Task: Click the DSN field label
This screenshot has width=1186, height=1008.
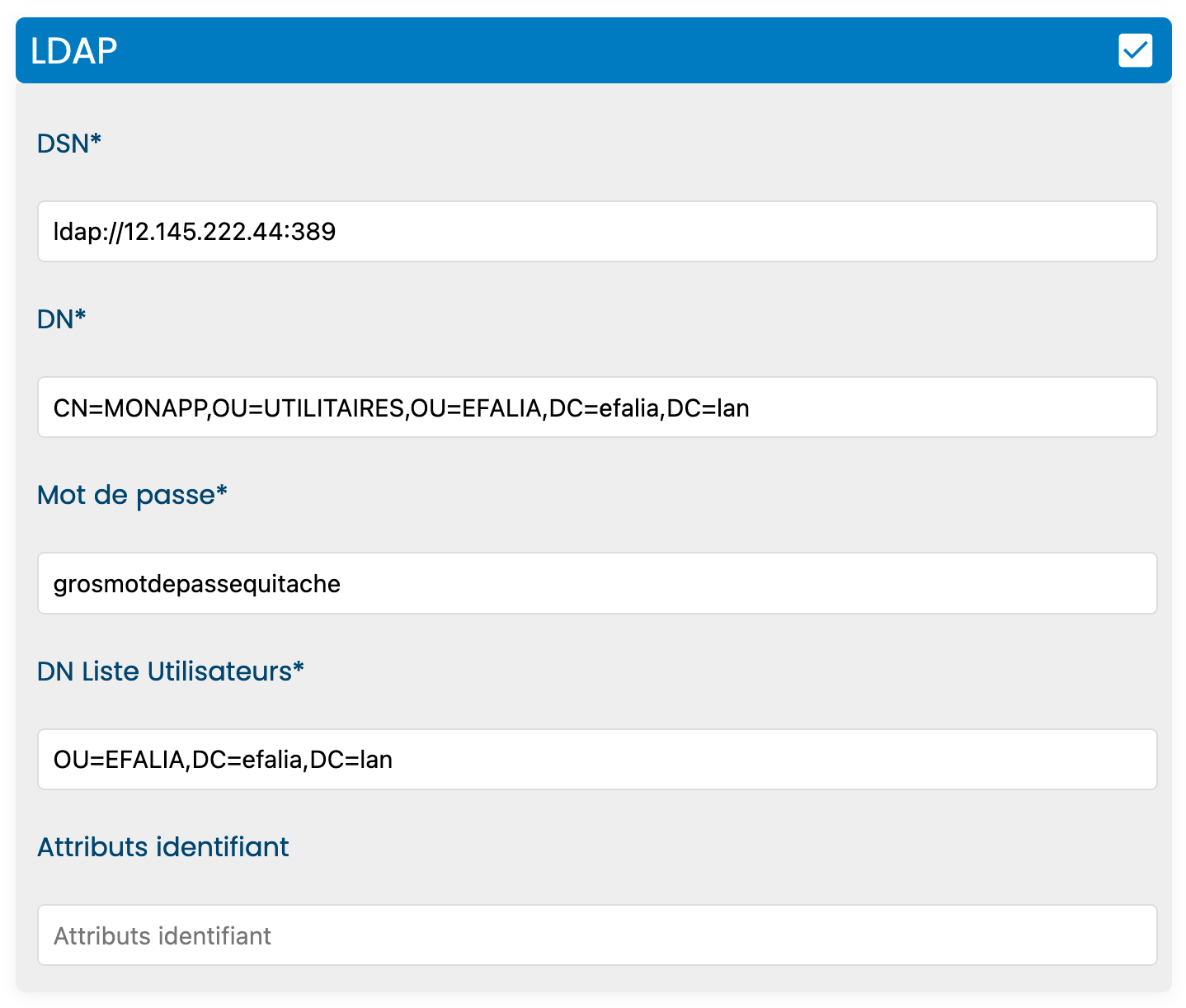Action: 63,144
